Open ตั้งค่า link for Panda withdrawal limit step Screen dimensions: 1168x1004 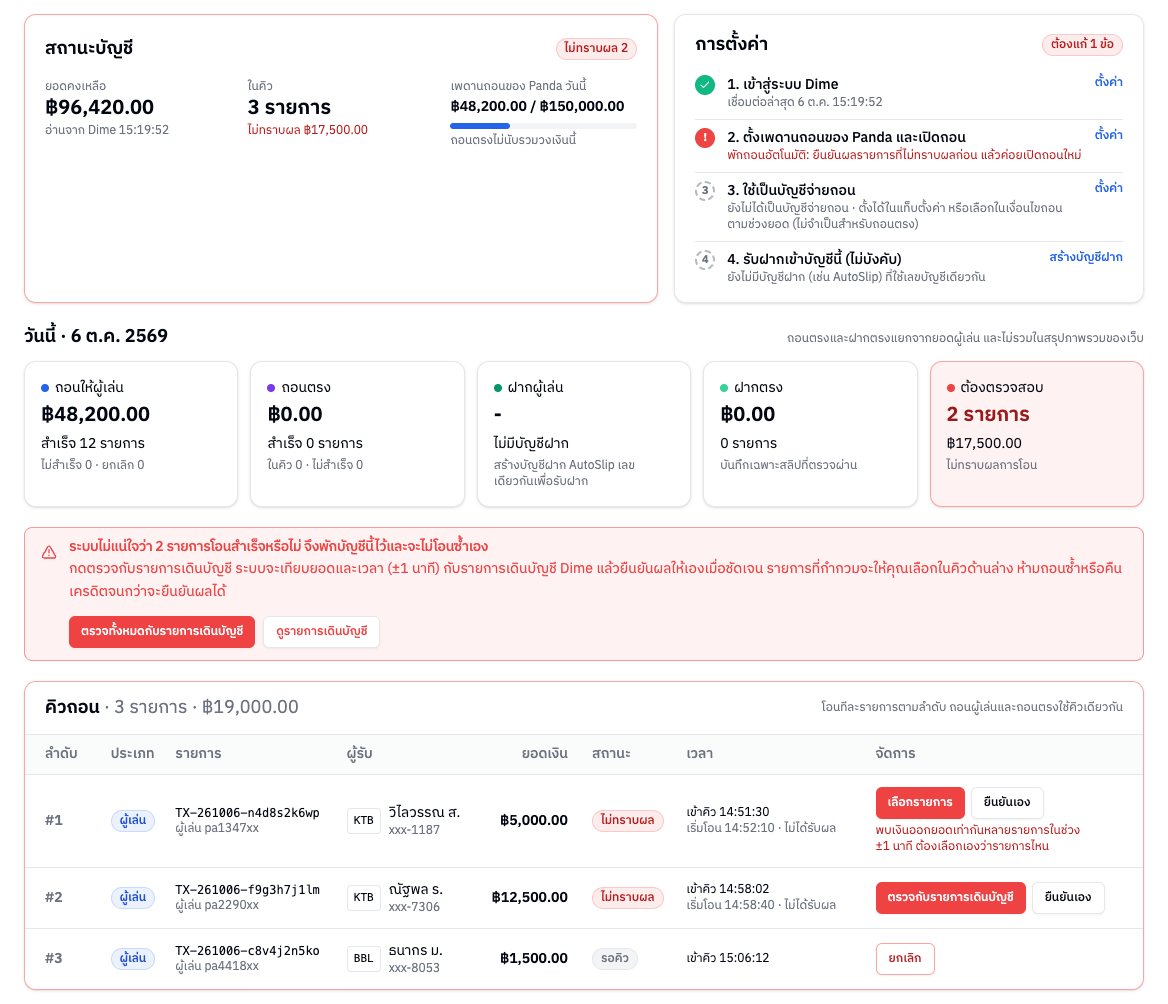[1108, 135]
